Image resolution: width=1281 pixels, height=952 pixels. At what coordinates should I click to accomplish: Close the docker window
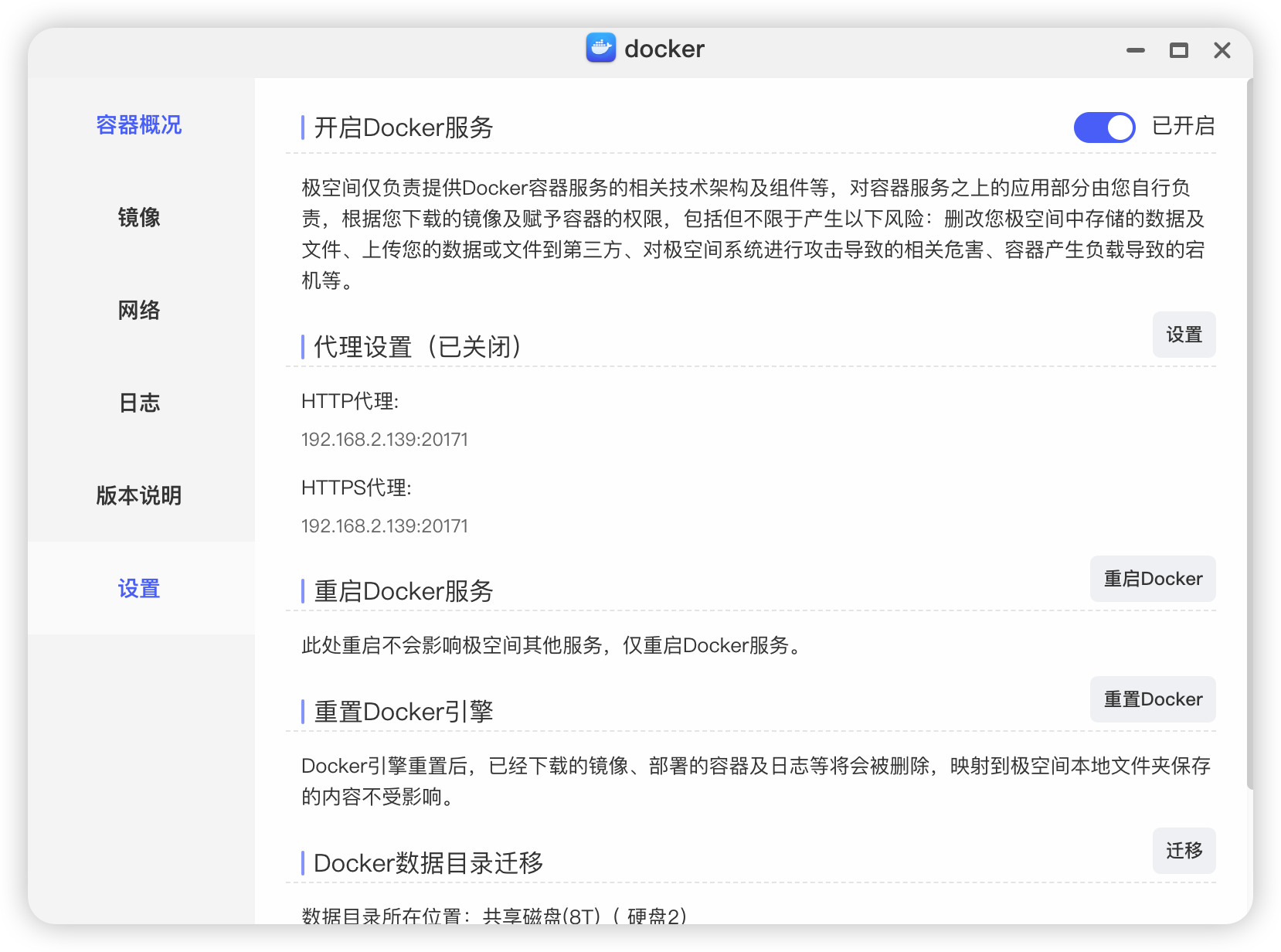pos(1222,50)
